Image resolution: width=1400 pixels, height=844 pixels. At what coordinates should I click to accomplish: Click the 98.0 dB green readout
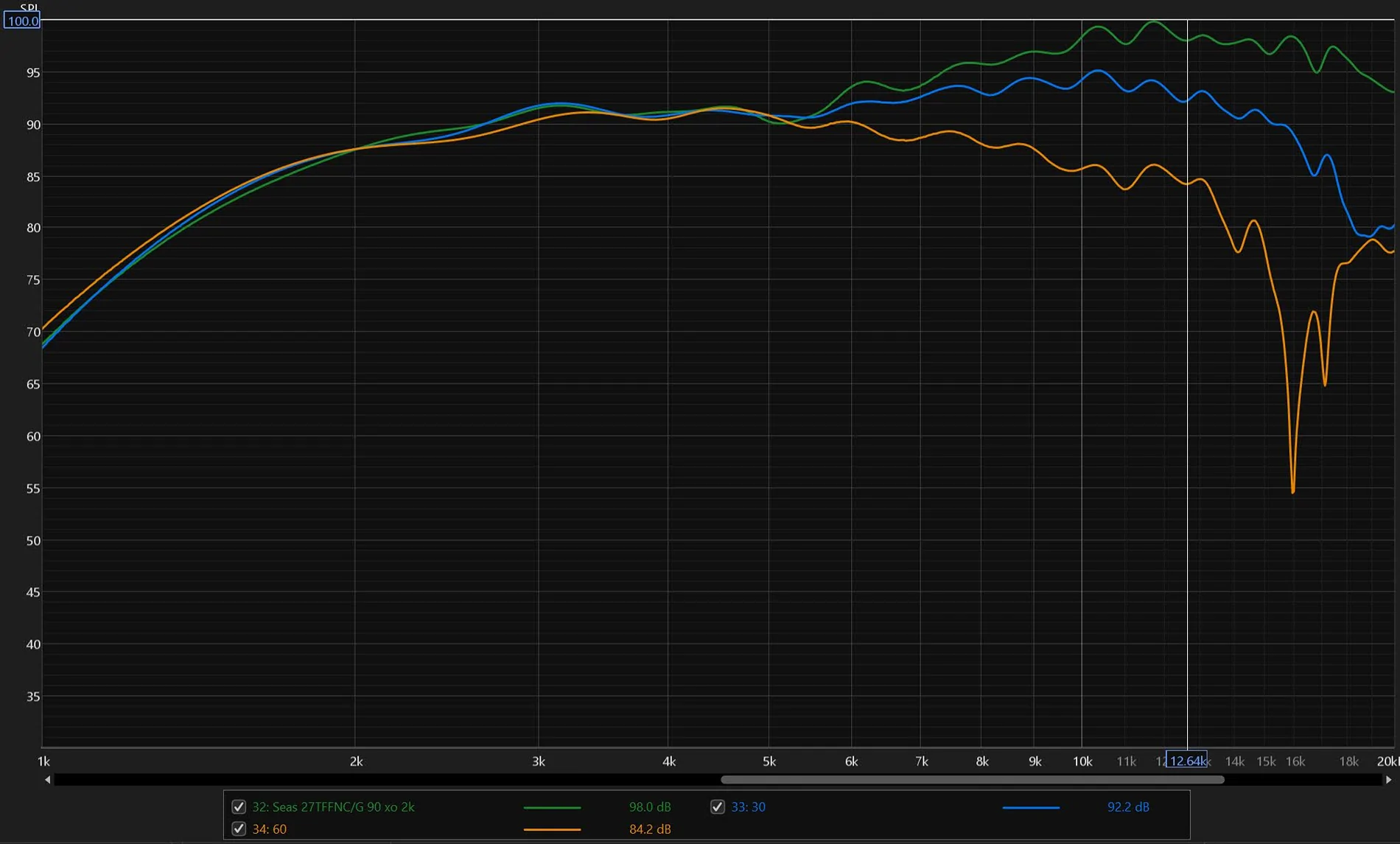[649, 806]
